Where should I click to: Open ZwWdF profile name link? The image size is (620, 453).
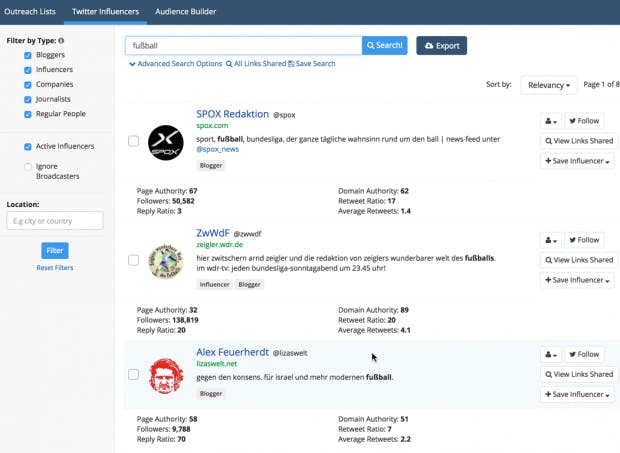213,233
